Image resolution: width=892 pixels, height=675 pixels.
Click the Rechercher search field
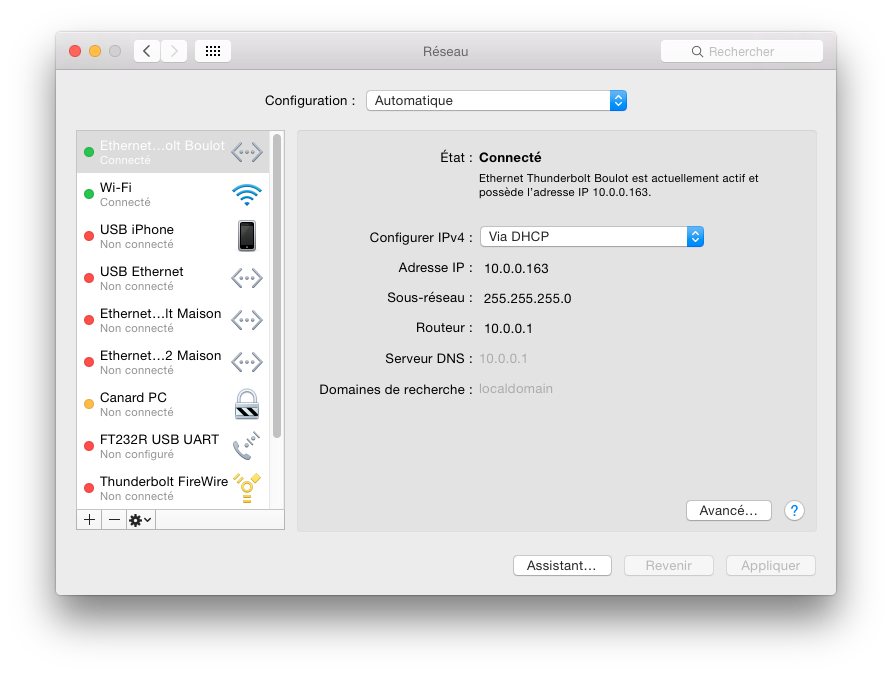point(742,51)
